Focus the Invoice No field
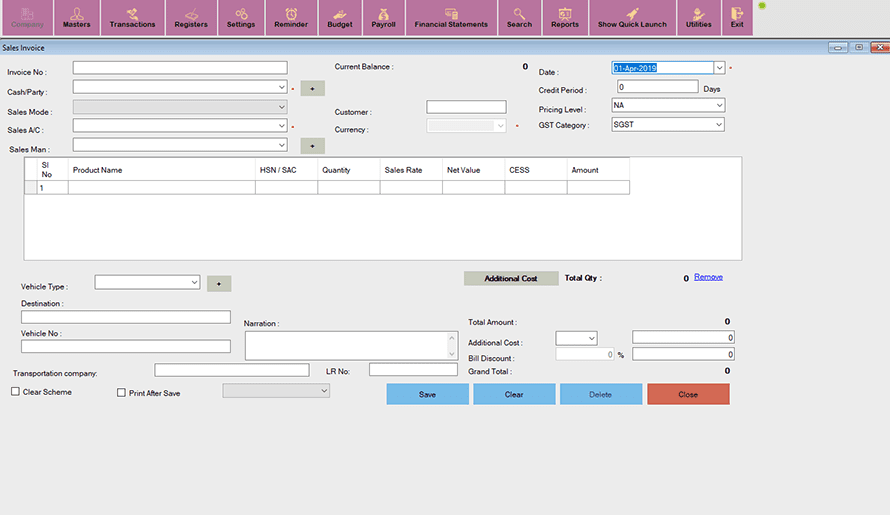890x515 pixels. point(180,68)
